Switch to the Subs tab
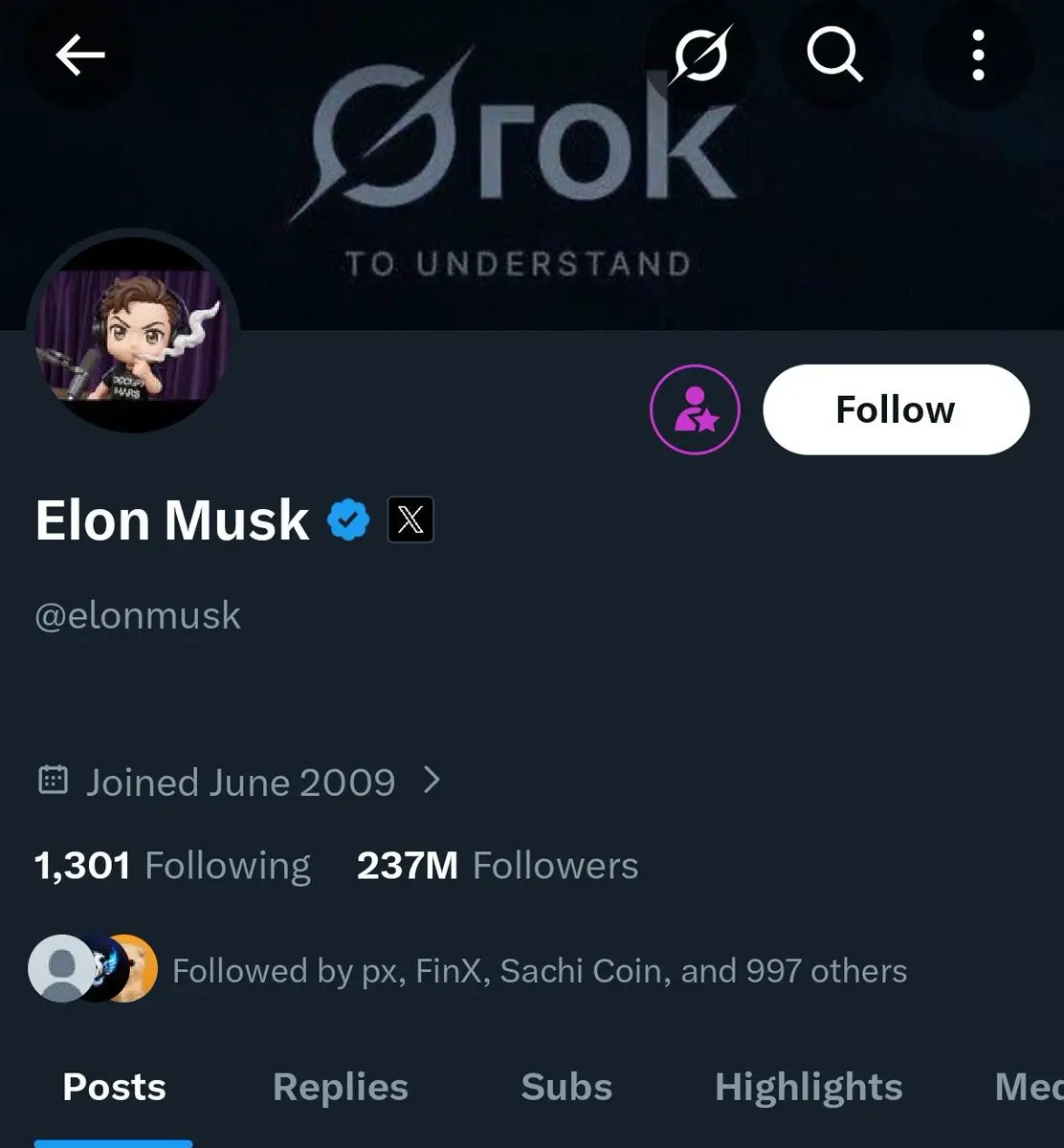 566,1088
